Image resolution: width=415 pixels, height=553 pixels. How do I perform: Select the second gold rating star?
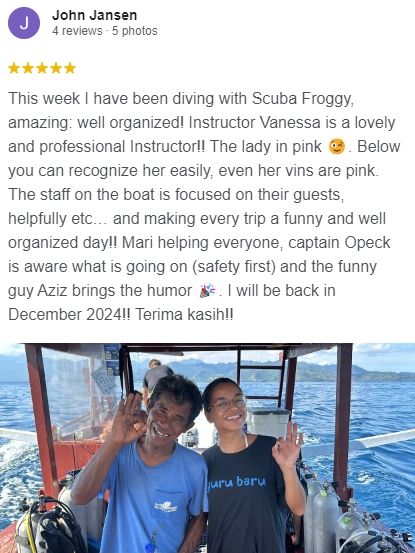pyautogui.click(x=28, y=68)
